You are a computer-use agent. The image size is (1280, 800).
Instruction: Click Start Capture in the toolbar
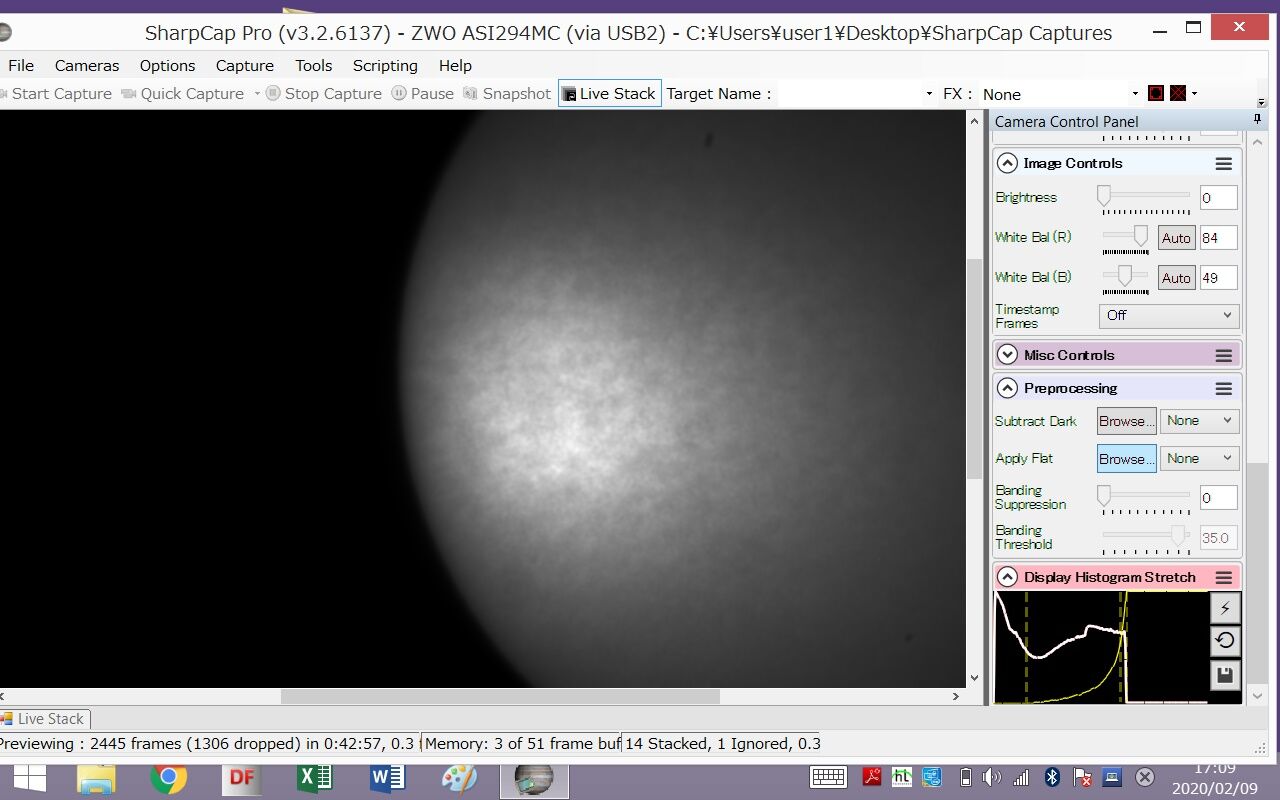tap(56, 93)
